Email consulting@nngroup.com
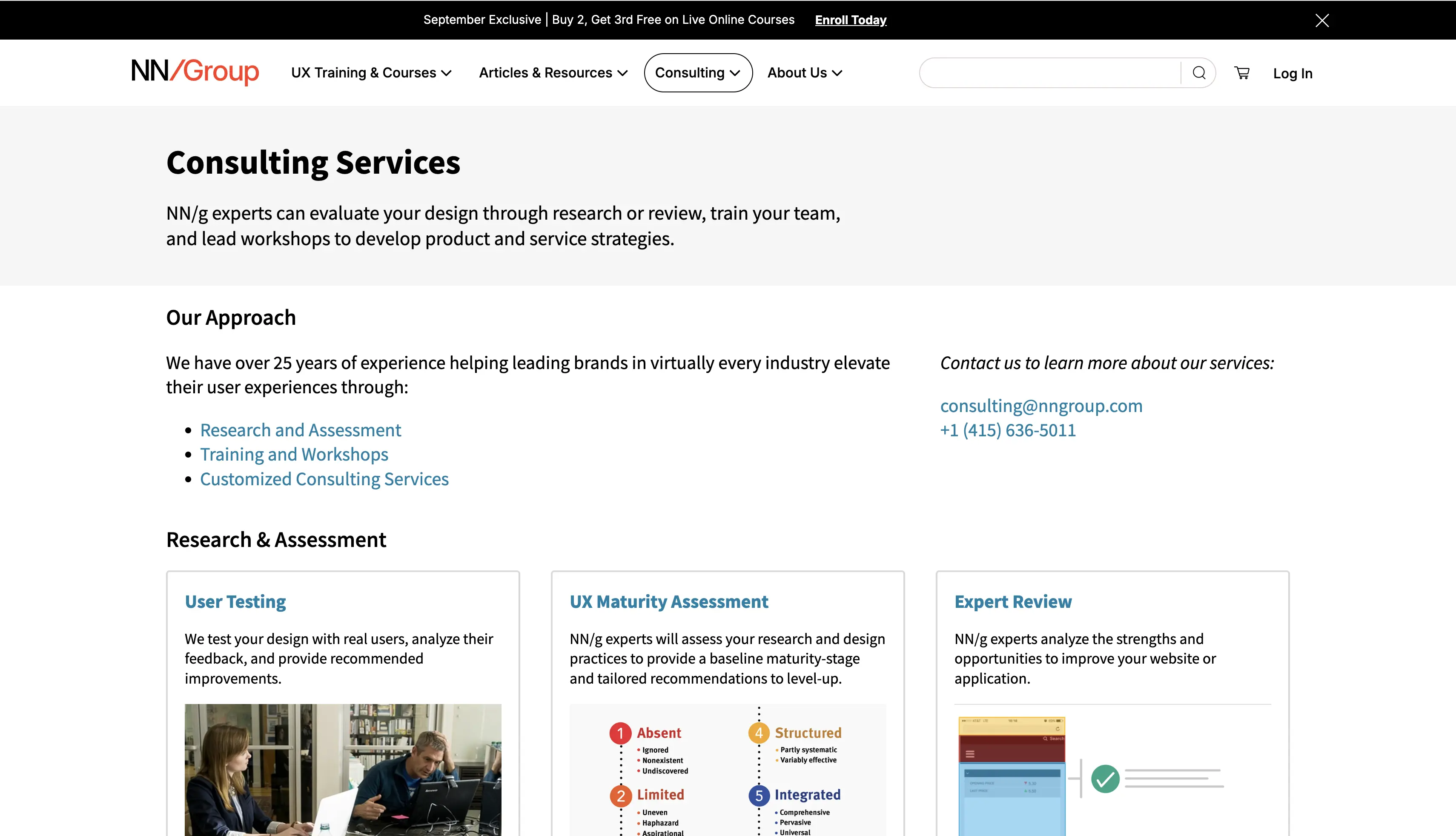 click(1041, 406)
